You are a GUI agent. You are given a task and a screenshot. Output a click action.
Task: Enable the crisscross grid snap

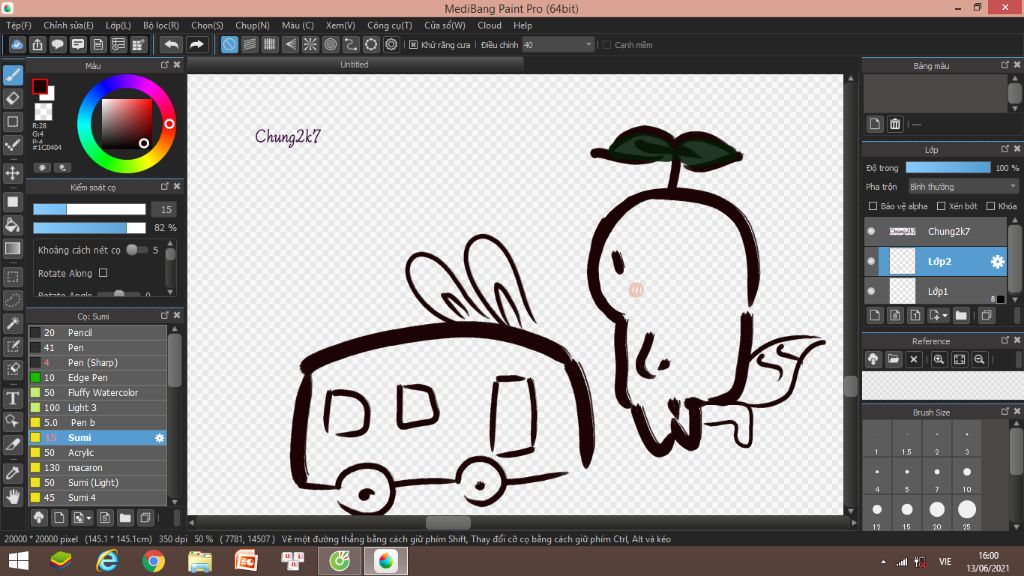click(270, 44)
